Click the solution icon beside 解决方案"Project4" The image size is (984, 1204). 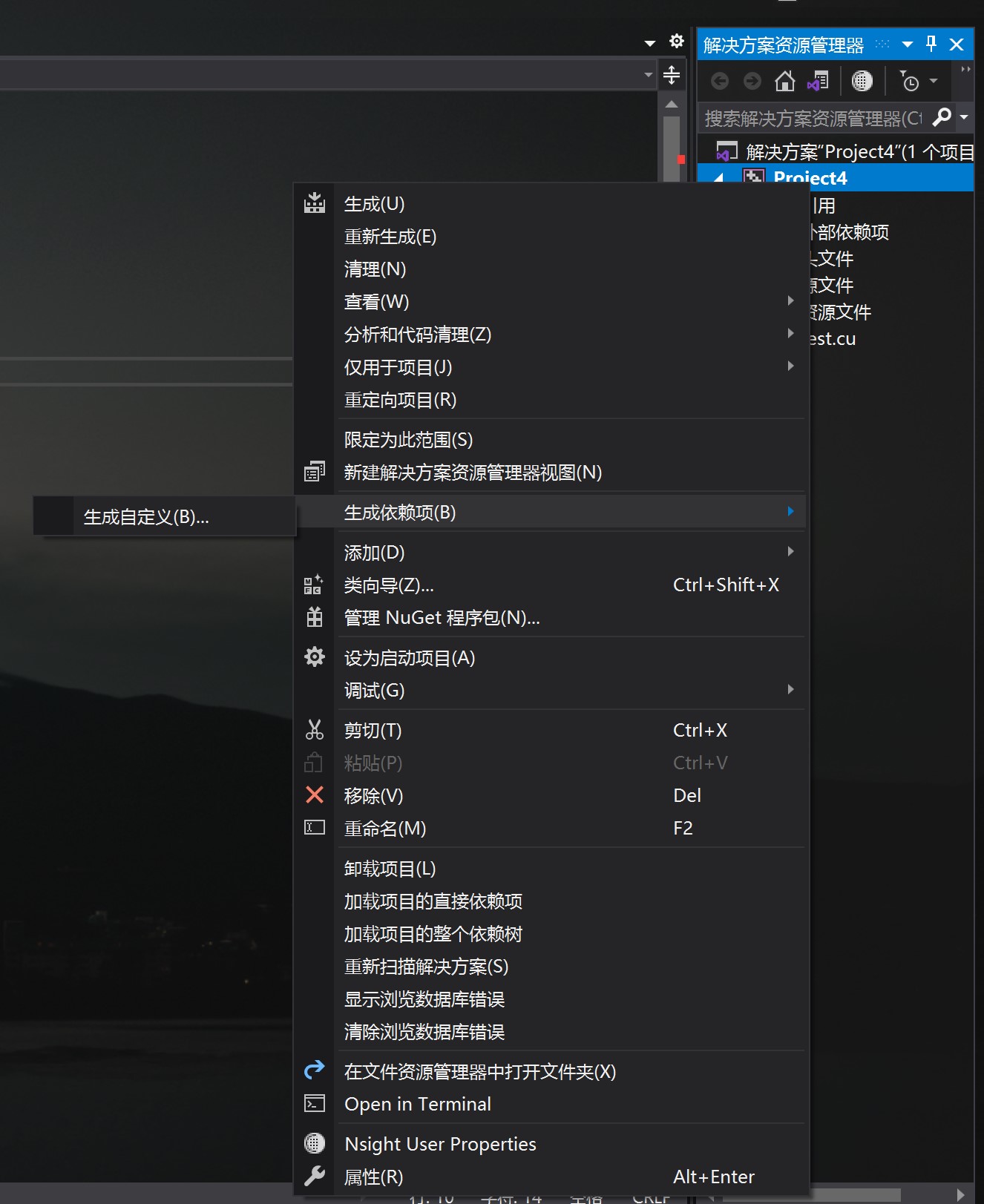click(726, 151)
